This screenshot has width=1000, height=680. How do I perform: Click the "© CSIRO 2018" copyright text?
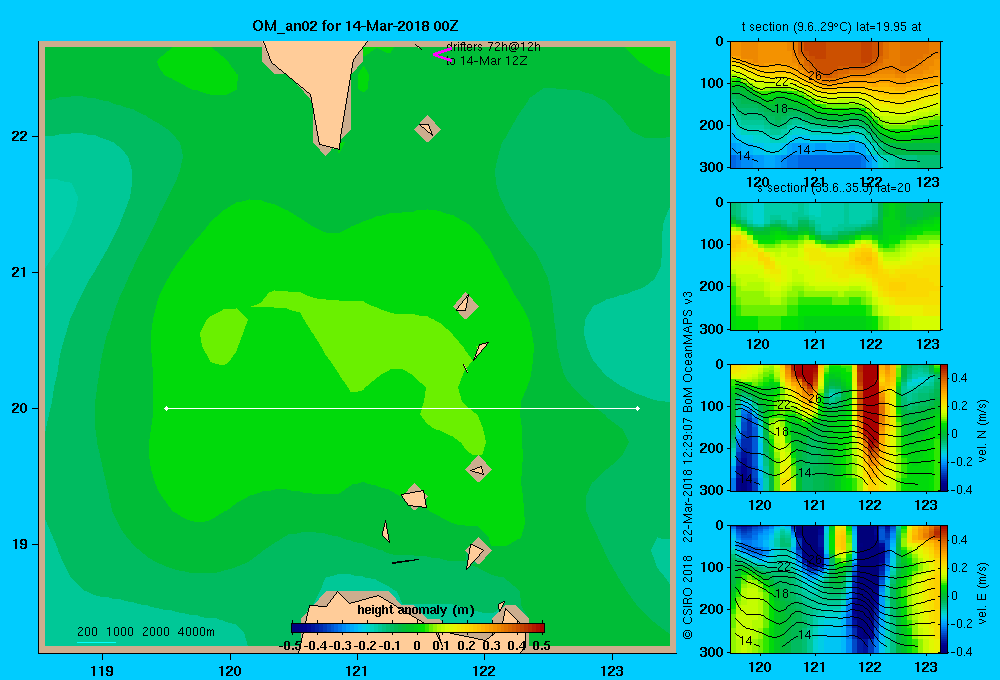pos(688,597)
